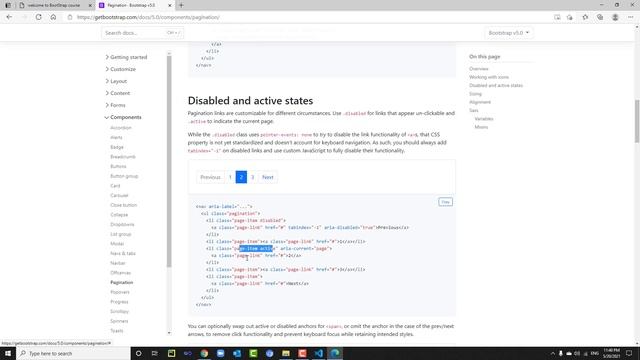Open taskbar clock and date
Screen dimensions: 640x360
coord(611,353)
